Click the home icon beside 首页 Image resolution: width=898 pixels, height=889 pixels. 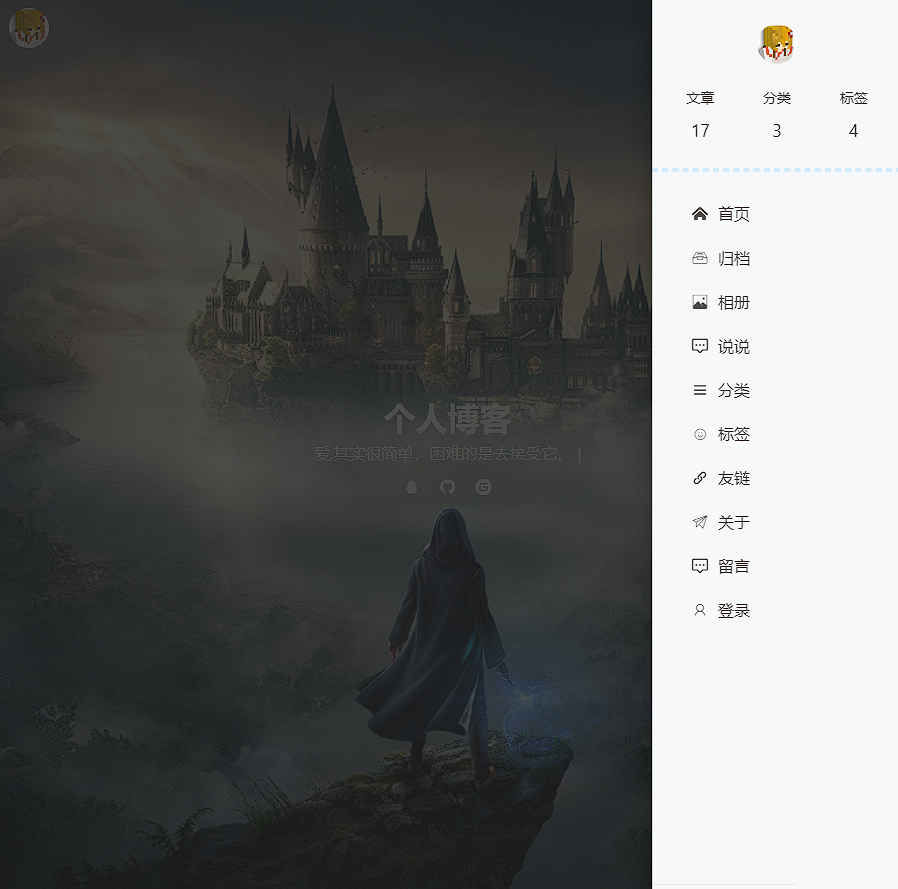[700, 214]
